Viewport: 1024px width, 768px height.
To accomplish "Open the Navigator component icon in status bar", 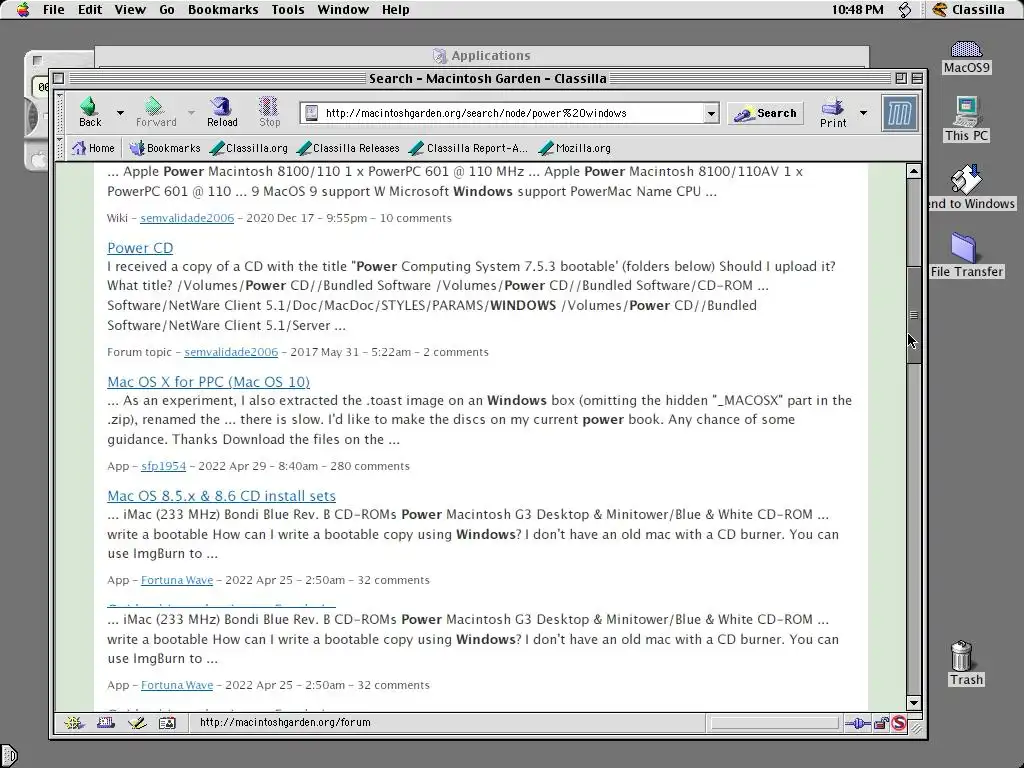I will tap(74, 722).
